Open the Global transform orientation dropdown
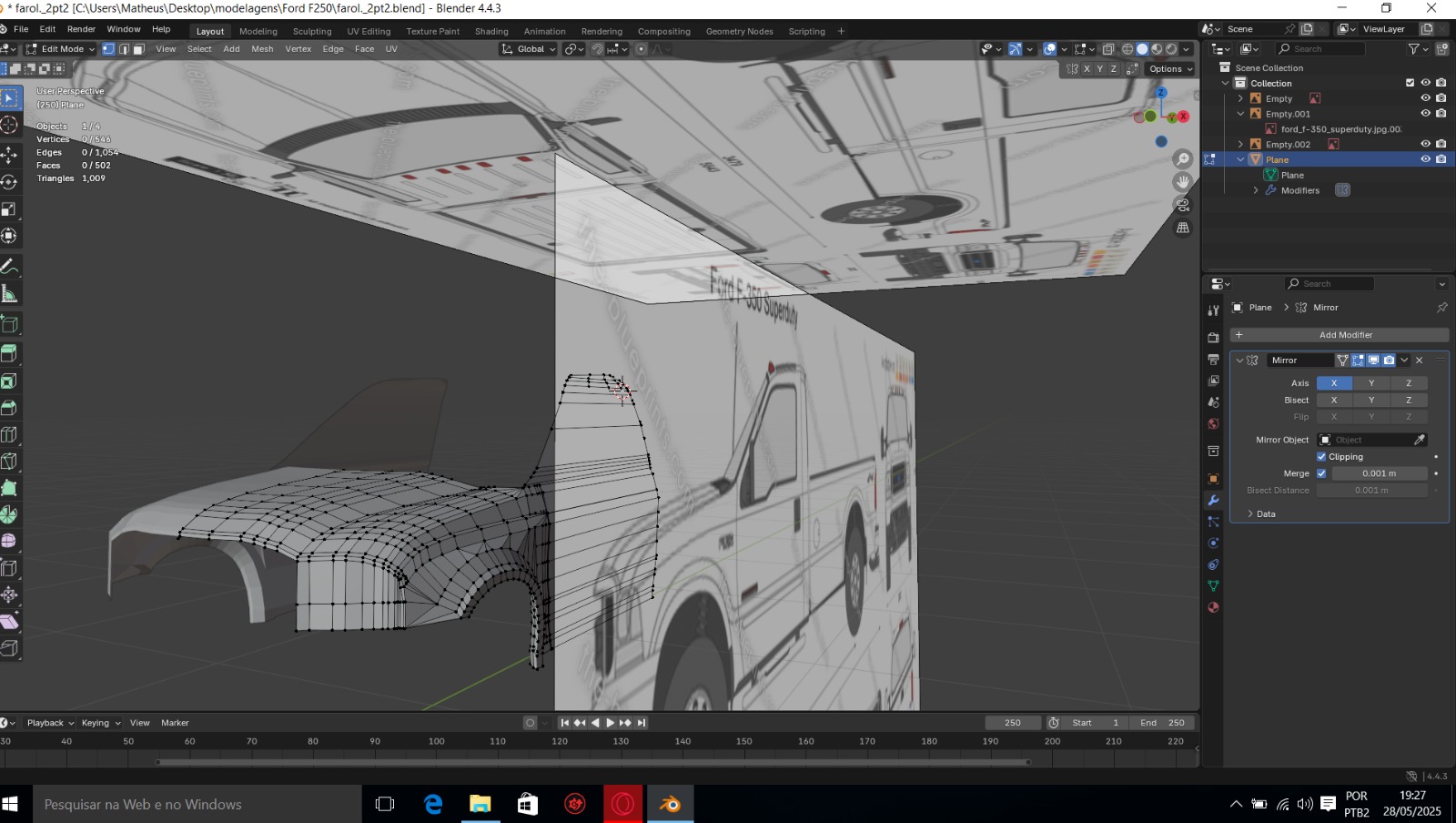The image size is (1456, 823). pos(528,49)
